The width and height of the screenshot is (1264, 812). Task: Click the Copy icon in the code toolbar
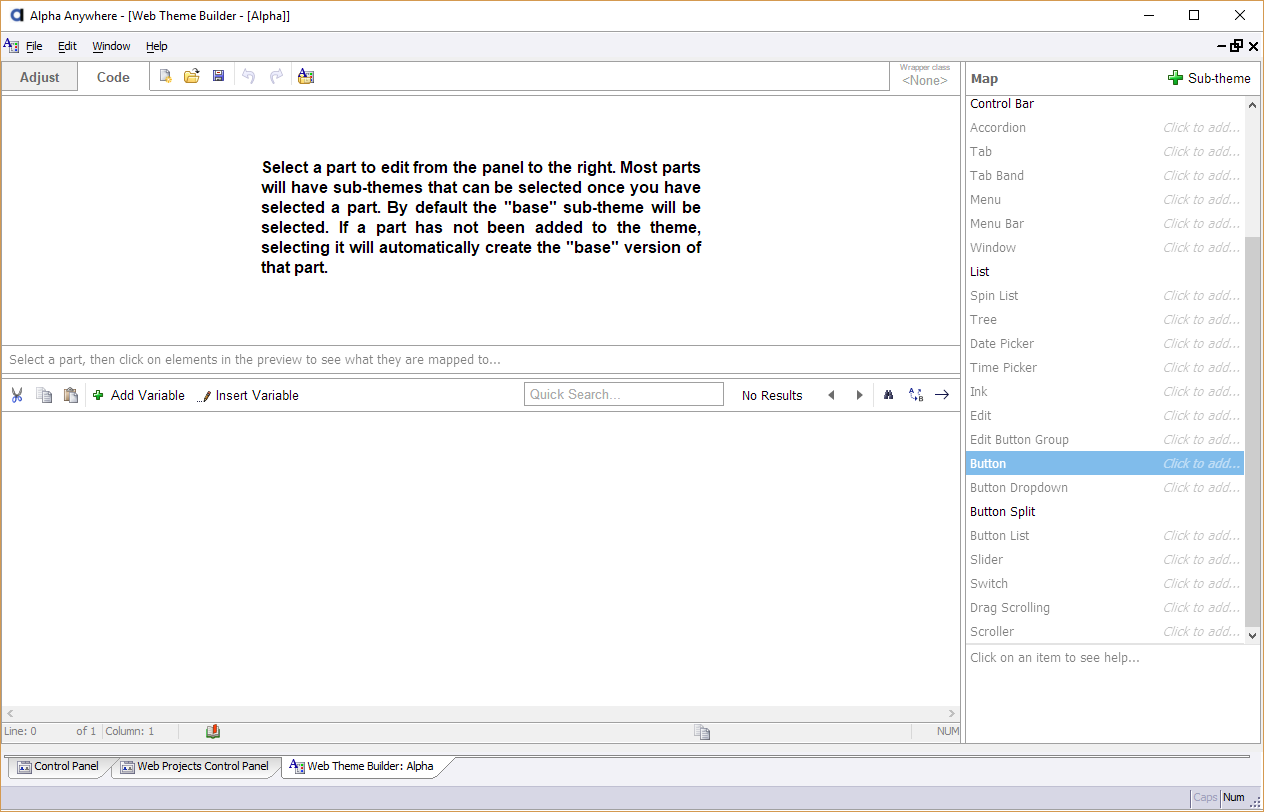click(x=44, y=395)
